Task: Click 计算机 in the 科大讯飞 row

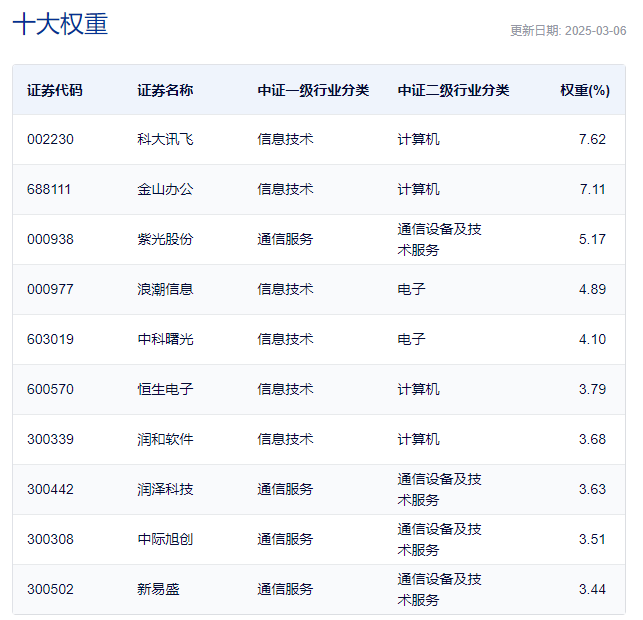Action: 419,139
